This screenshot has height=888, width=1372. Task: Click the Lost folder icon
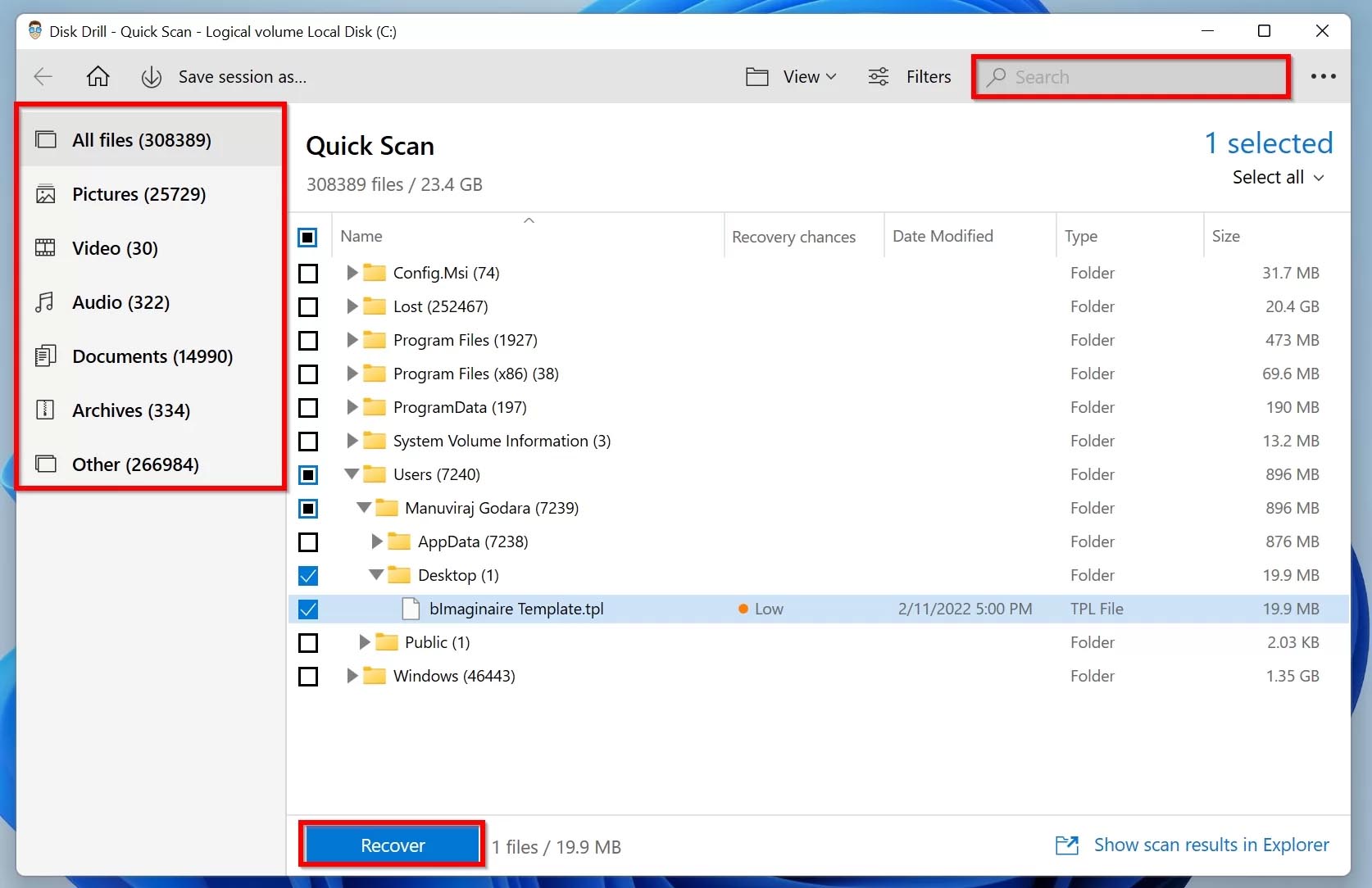375,306
